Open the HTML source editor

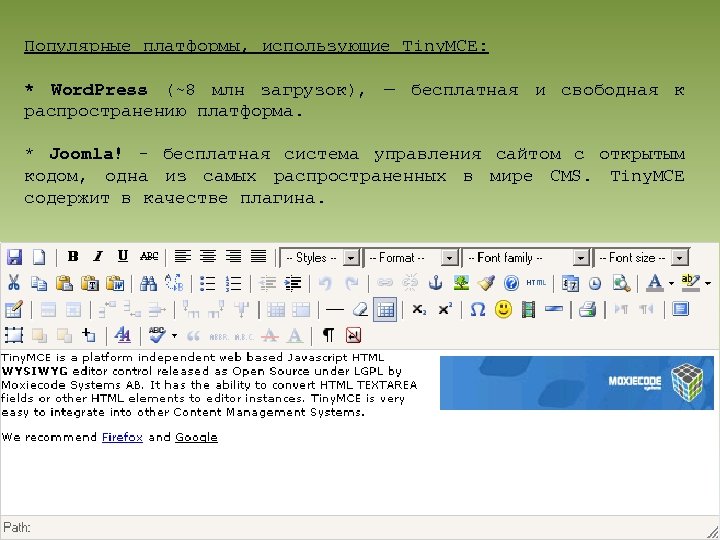pos(536,283)
